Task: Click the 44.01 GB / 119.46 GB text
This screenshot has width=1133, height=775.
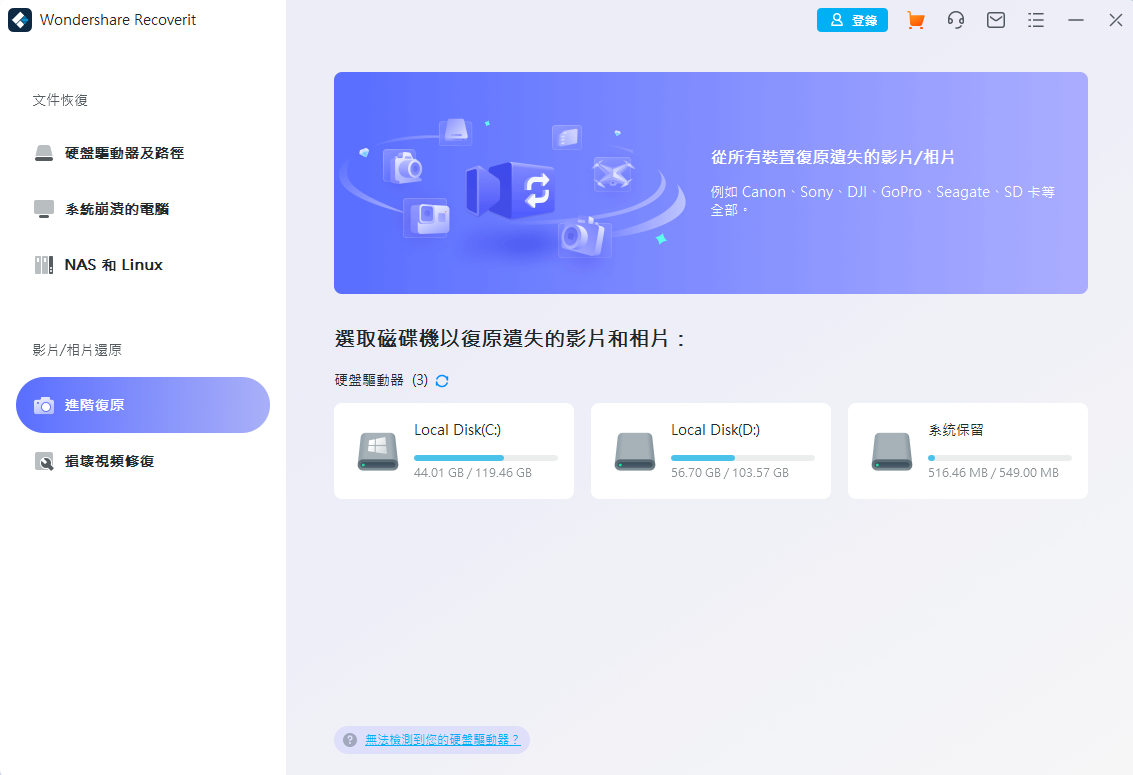Action: [x=473, y=473]
